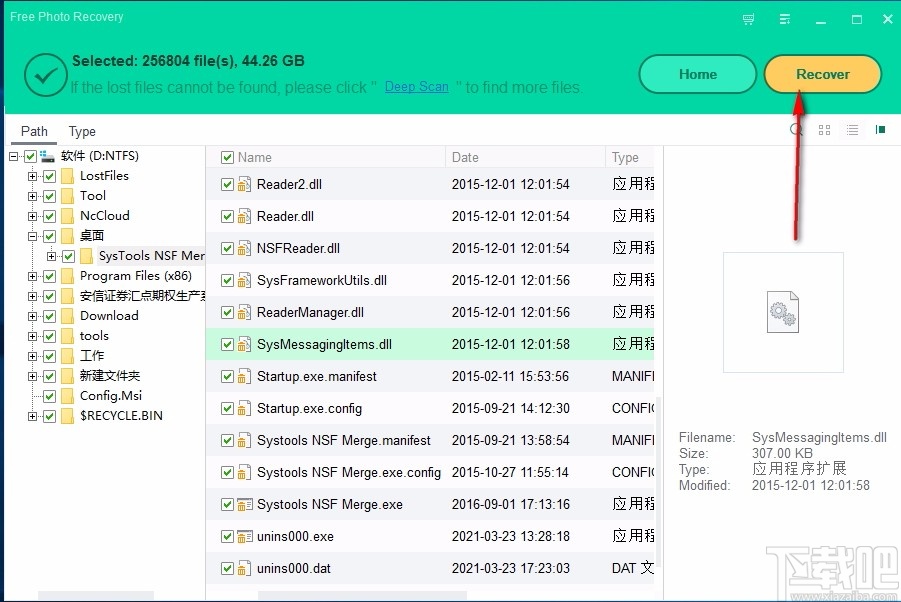Open the search icon above file list
This screenshot has height=602, width=901.
click(796, 129)
